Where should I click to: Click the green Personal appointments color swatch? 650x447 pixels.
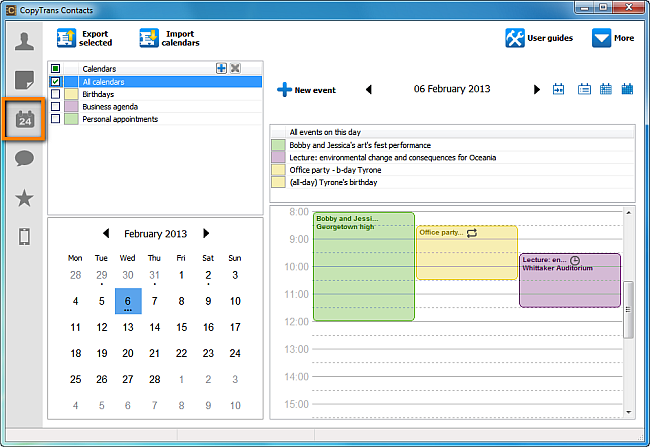71,119
